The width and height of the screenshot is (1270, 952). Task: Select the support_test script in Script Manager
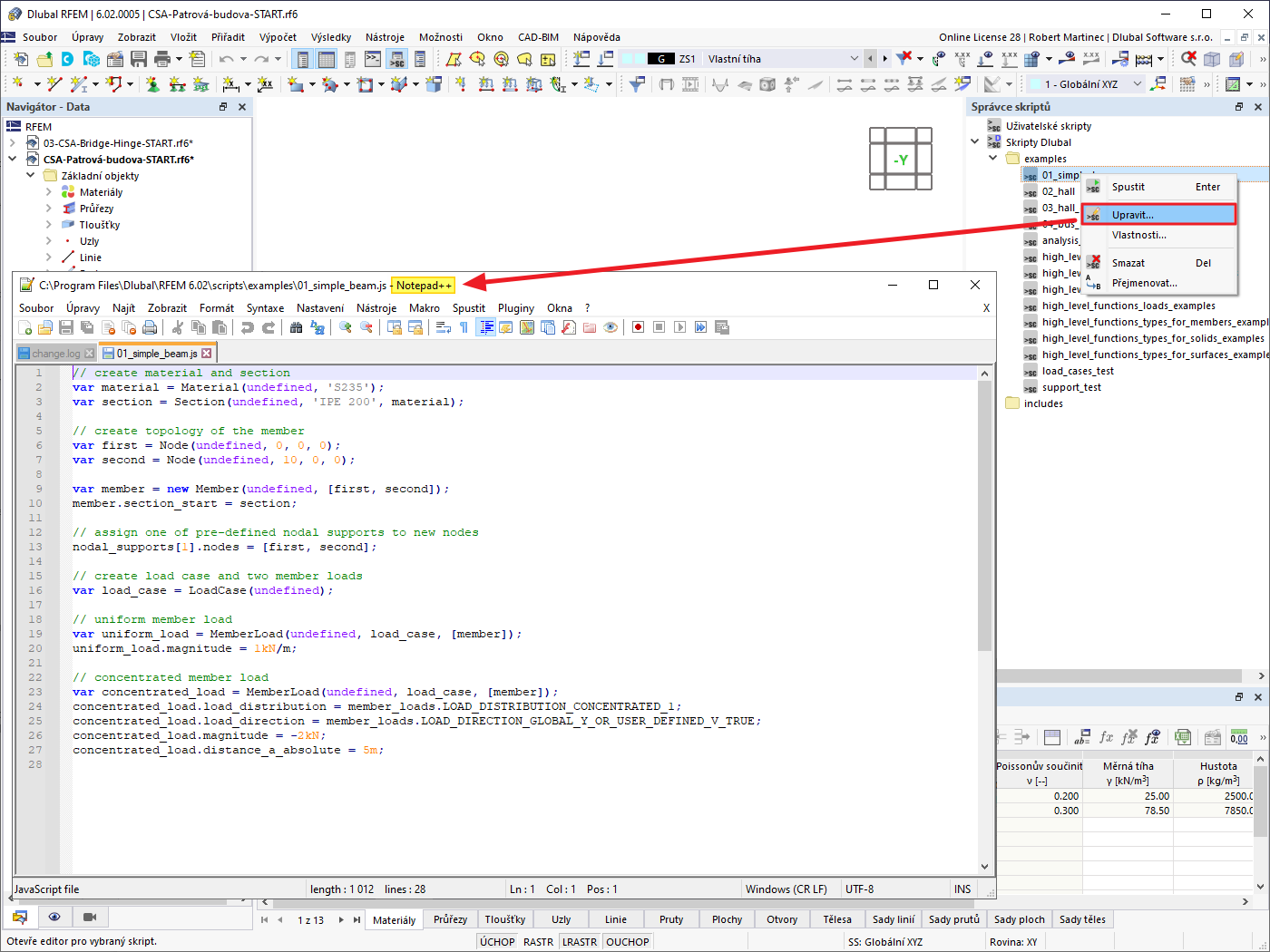coord(1071,387)
